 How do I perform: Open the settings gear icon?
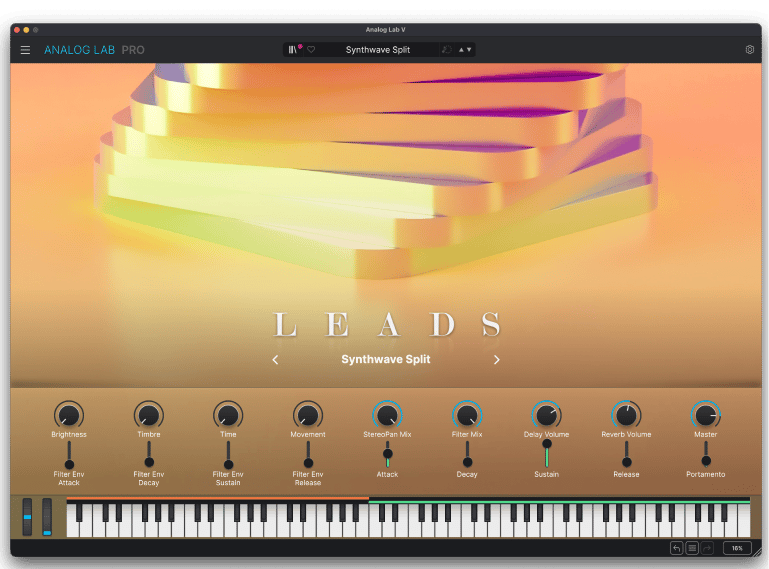tap(750, 49)
